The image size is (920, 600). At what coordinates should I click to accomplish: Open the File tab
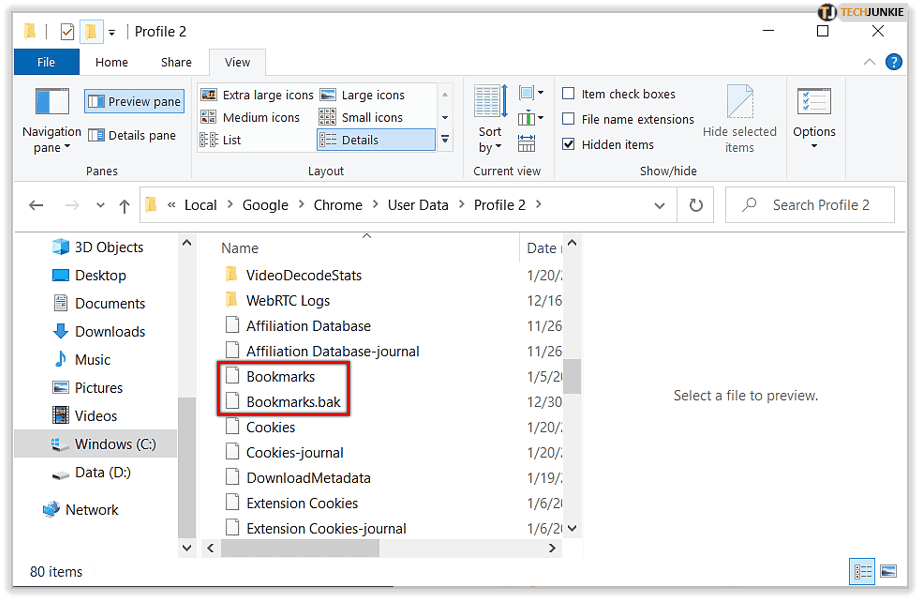click(x=46, y=62)
